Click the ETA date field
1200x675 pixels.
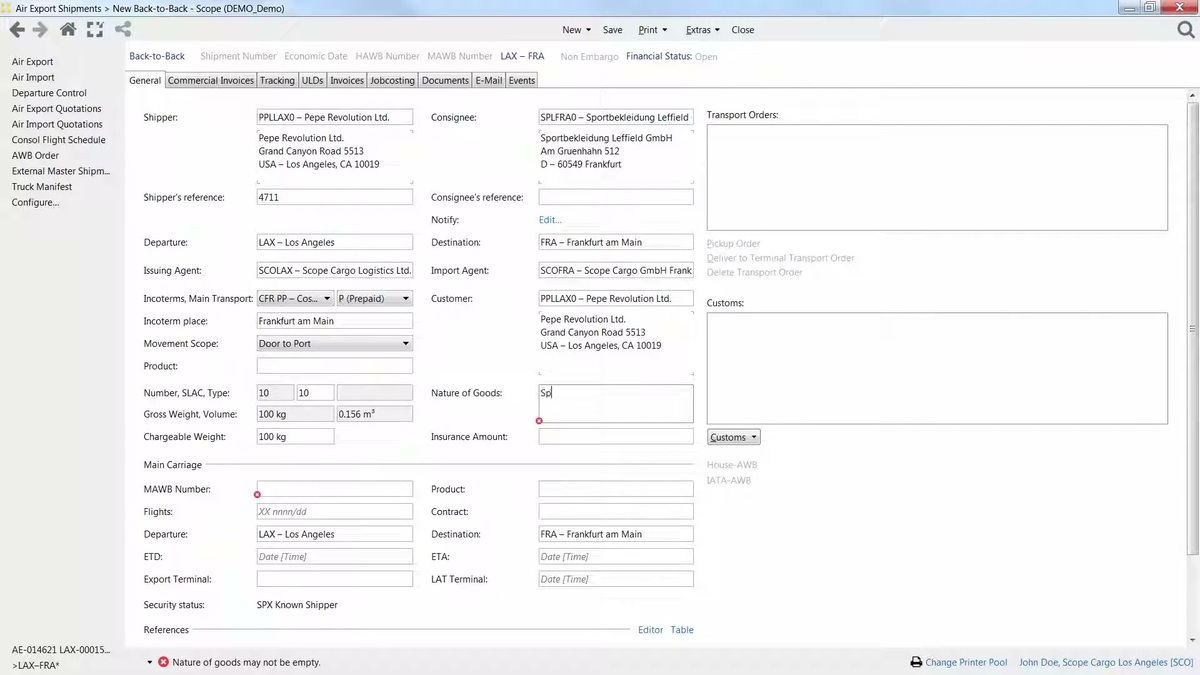(x=616, y=556)
